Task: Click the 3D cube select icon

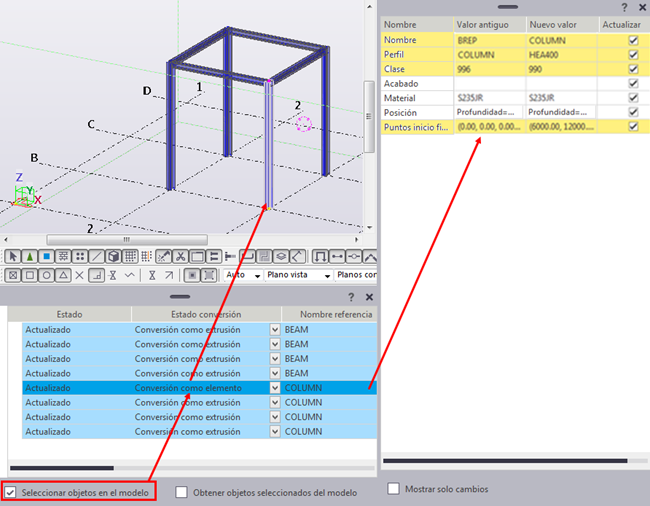Action: 113,257
